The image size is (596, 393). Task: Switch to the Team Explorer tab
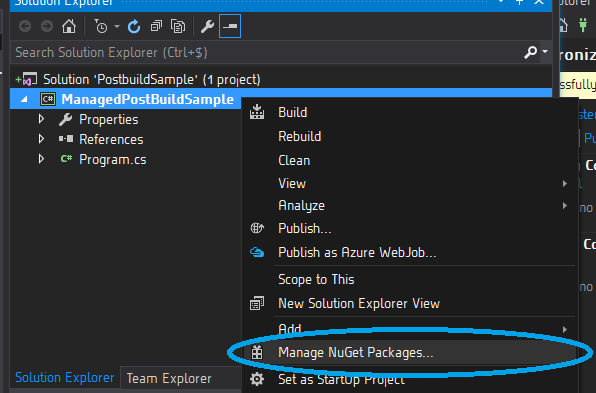click(169, 379)
